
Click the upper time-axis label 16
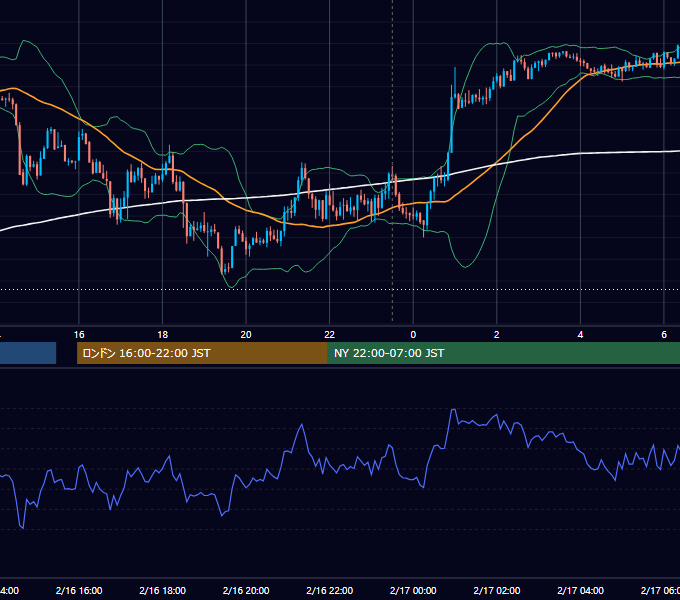79,335
